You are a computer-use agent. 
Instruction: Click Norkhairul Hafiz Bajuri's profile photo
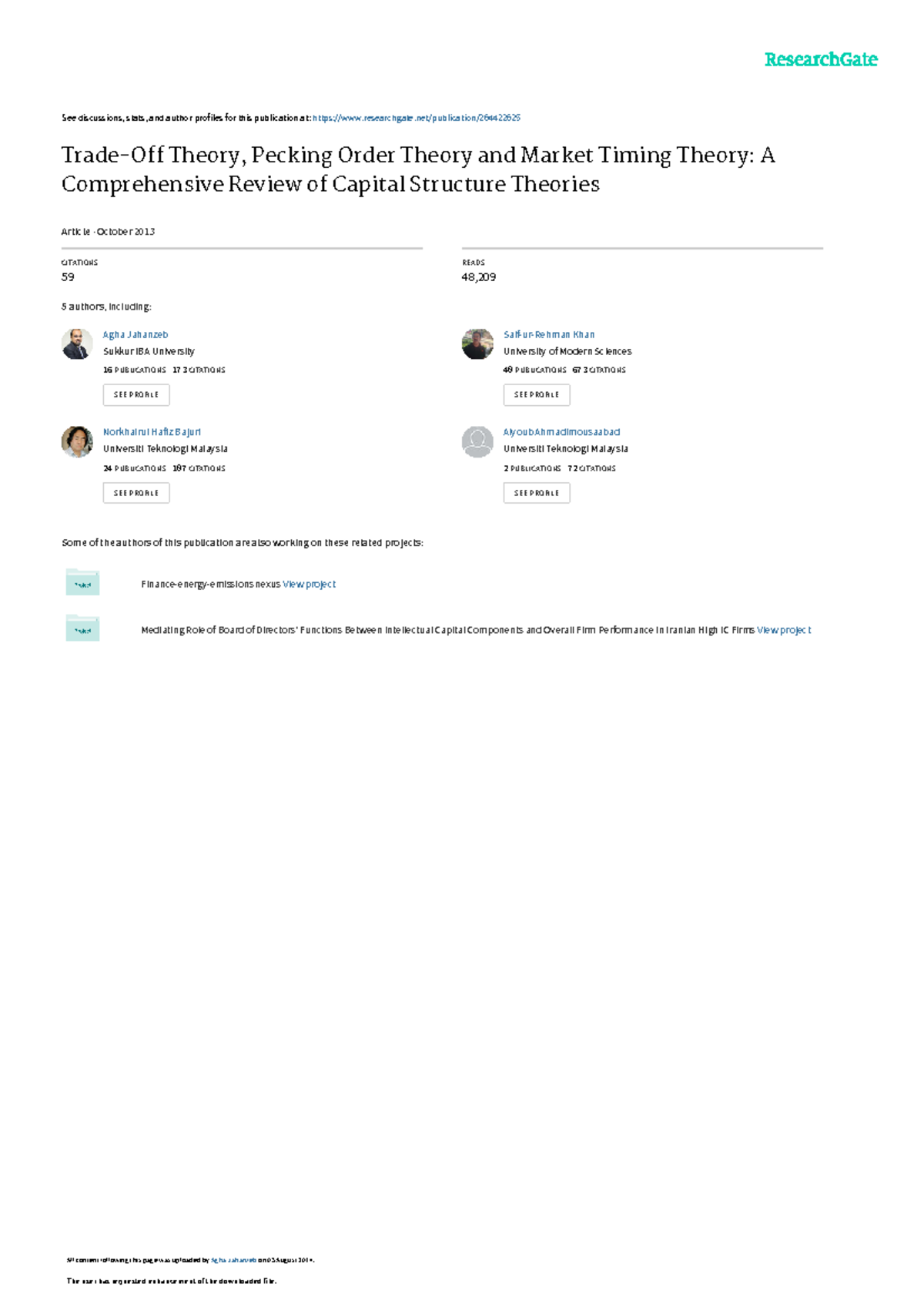(77, 441)
